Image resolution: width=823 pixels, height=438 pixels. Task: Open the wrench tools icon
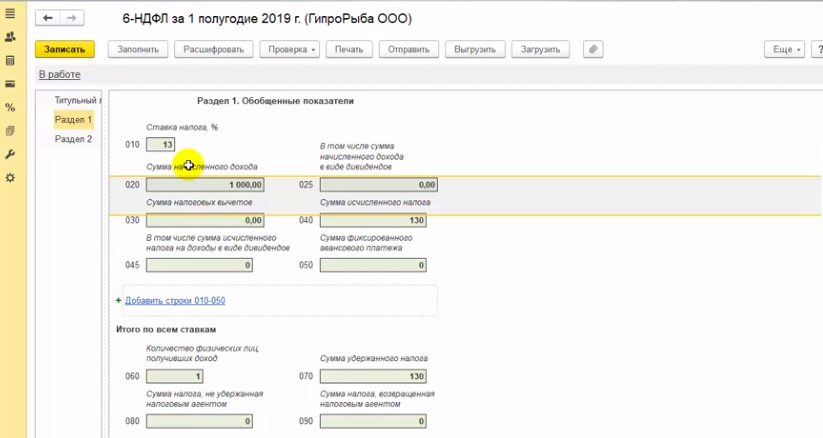click(10, 154)
